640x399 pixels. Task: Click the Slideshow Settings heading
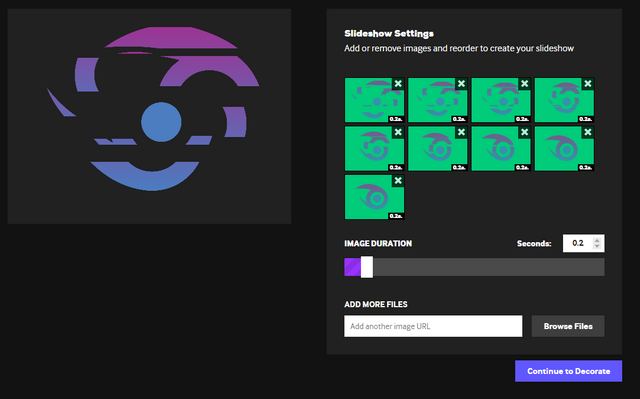point(389,33)
